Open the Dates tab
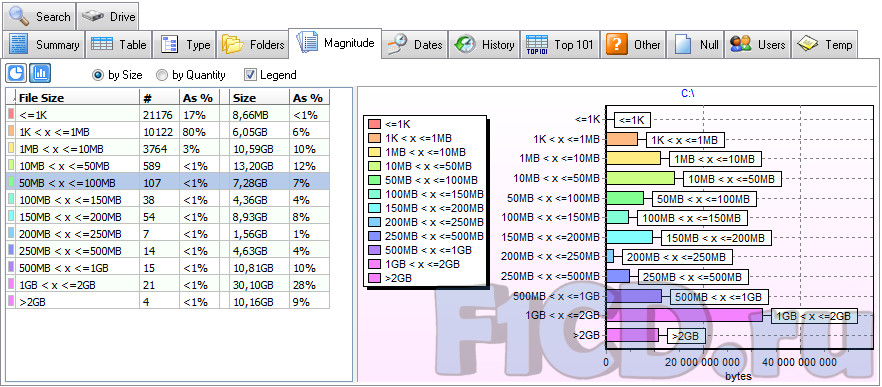Viewport: 882px width, 387px height. (x=415, y=44)
